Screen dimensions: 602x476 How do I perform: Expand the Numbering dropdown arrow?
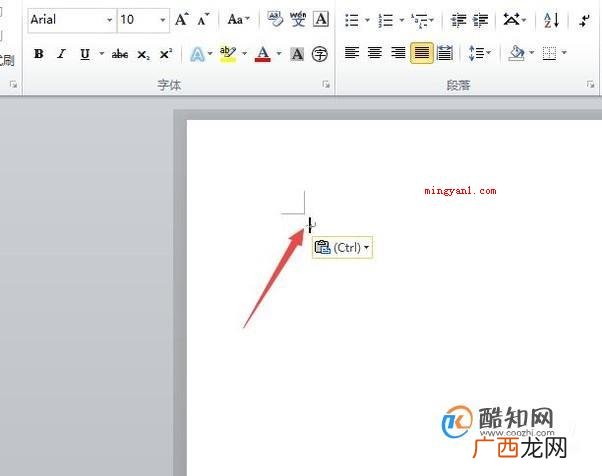pyautogui.click(x=402, y=20)
